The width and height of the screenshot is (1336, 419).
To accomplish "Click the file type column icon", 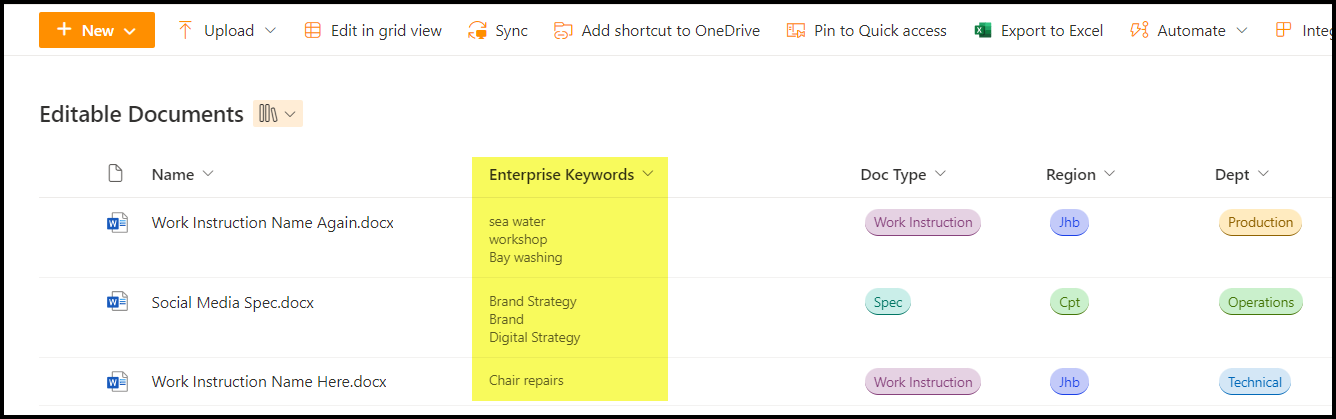I will coord(116,174).
